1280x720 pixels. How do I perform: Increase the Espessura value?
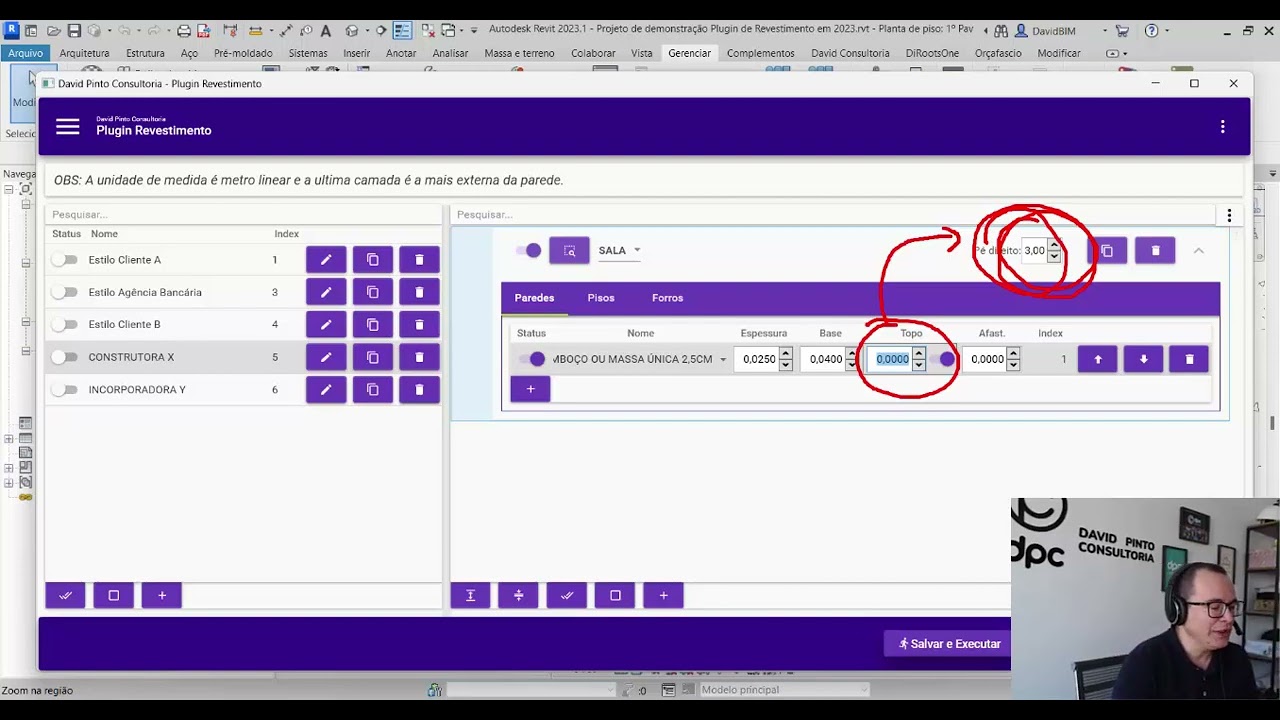(785, 354)
